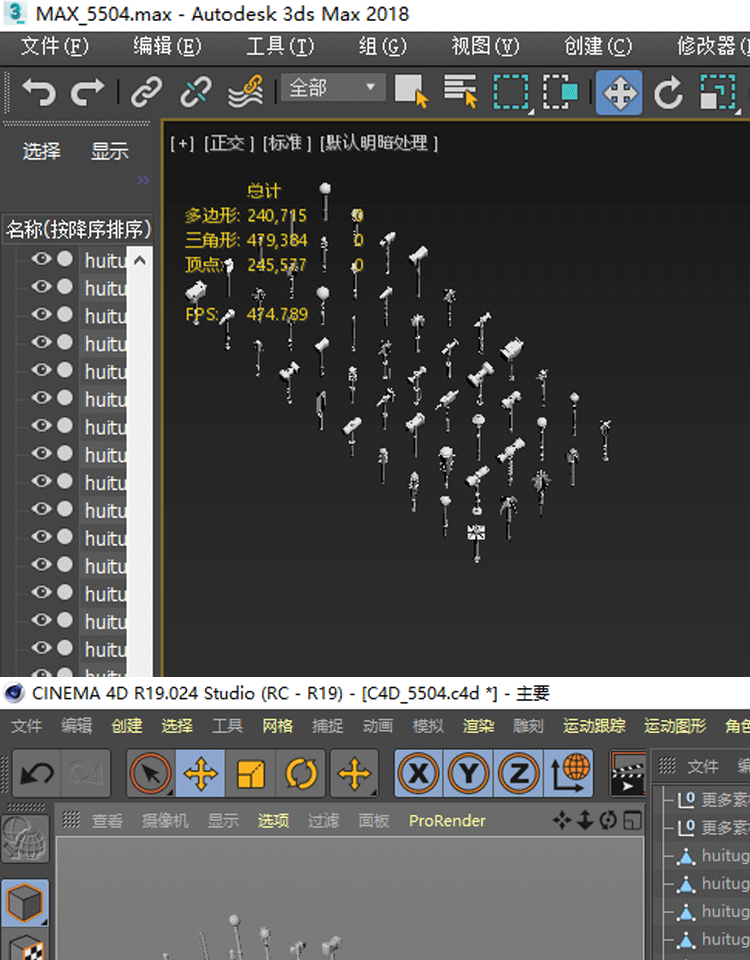
Task: Click the viewport orbit navigation icon
Action: click(x=608, y=820)
